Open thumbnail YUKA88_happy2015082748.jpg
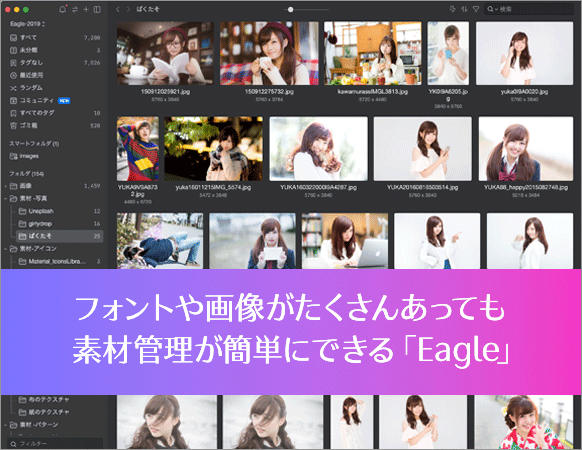This screenshot has height=450, width=582. (526, 149)
